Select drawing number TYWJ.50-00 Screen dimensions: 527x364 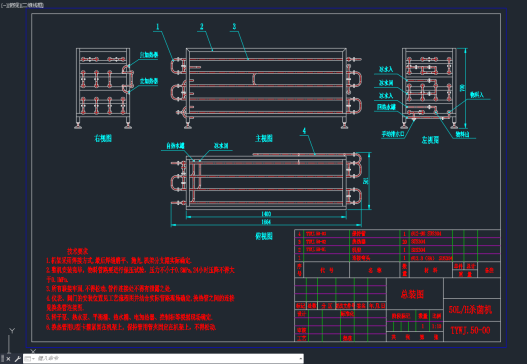pyautogui.click(x=470, y=330)
